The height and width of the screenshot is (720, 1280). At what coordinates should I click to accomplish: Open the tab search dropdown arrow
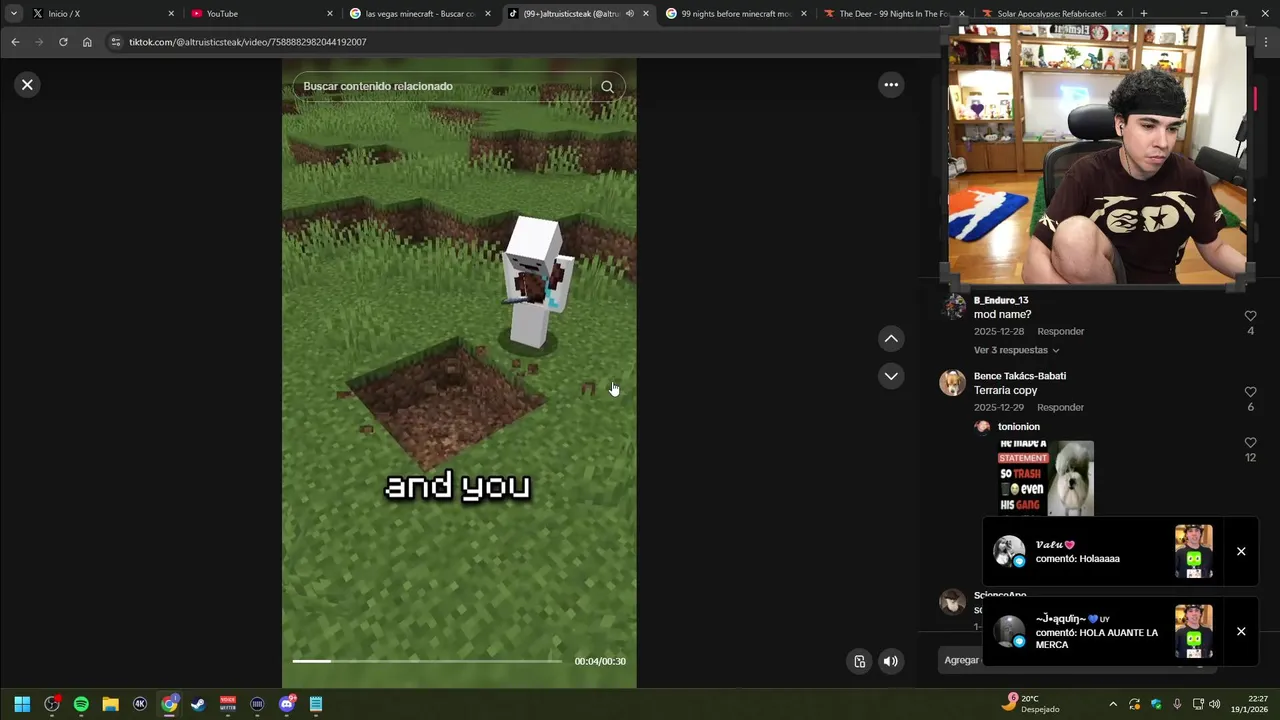(x=13, y=14)
